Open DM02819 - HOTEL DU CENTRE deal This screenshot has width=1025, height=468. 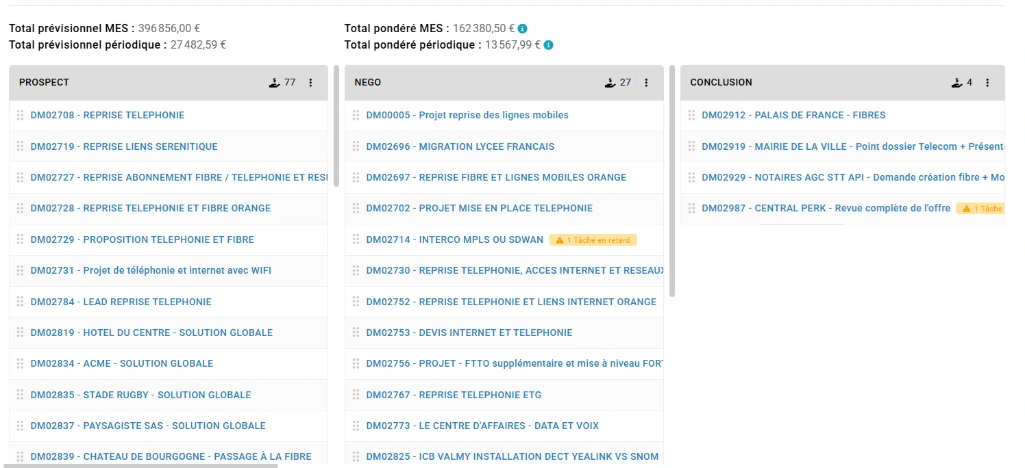[x=152, y=333]
